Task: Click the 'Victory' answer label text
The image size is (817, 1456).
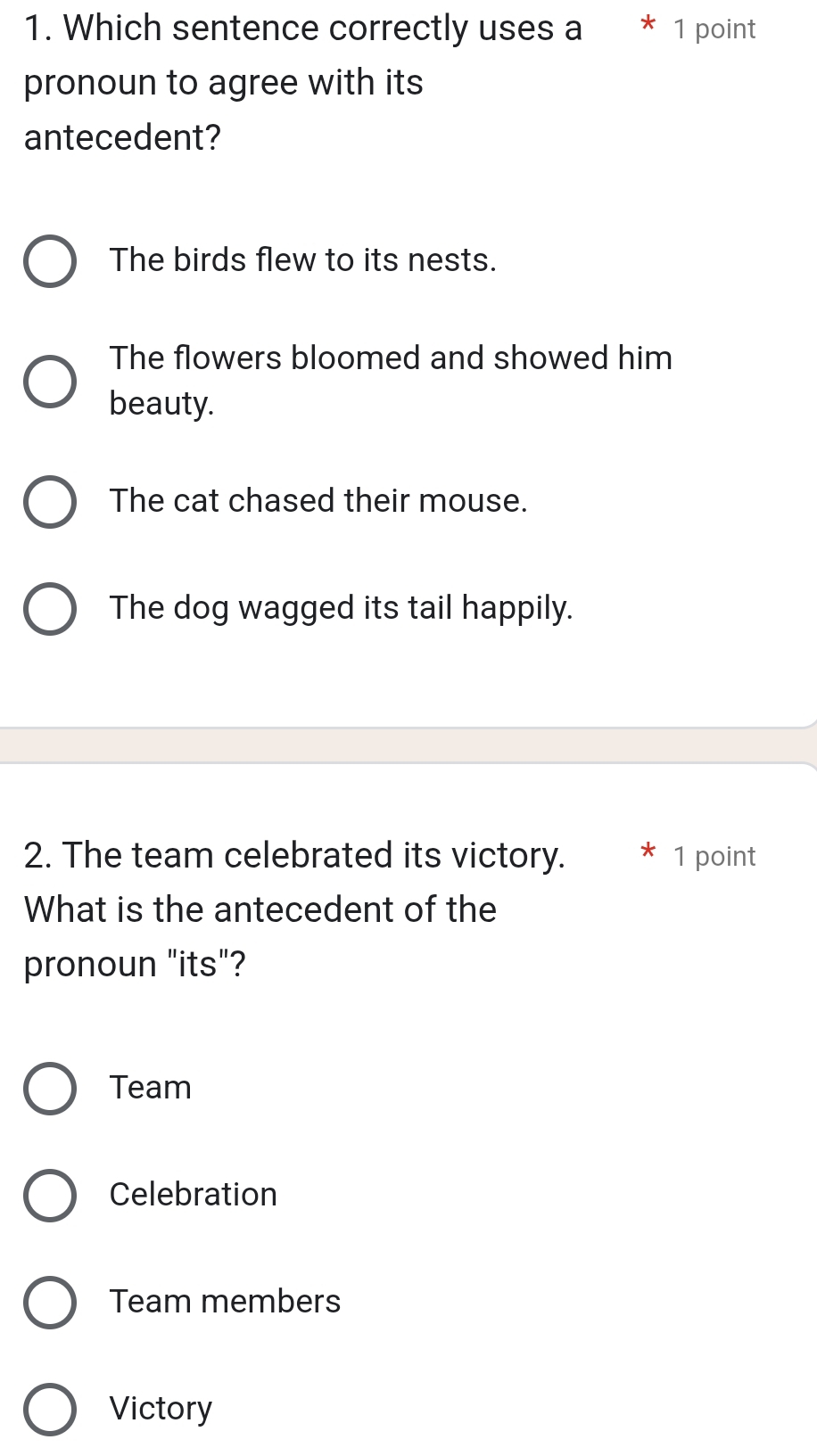Action: pos(161,1409)
